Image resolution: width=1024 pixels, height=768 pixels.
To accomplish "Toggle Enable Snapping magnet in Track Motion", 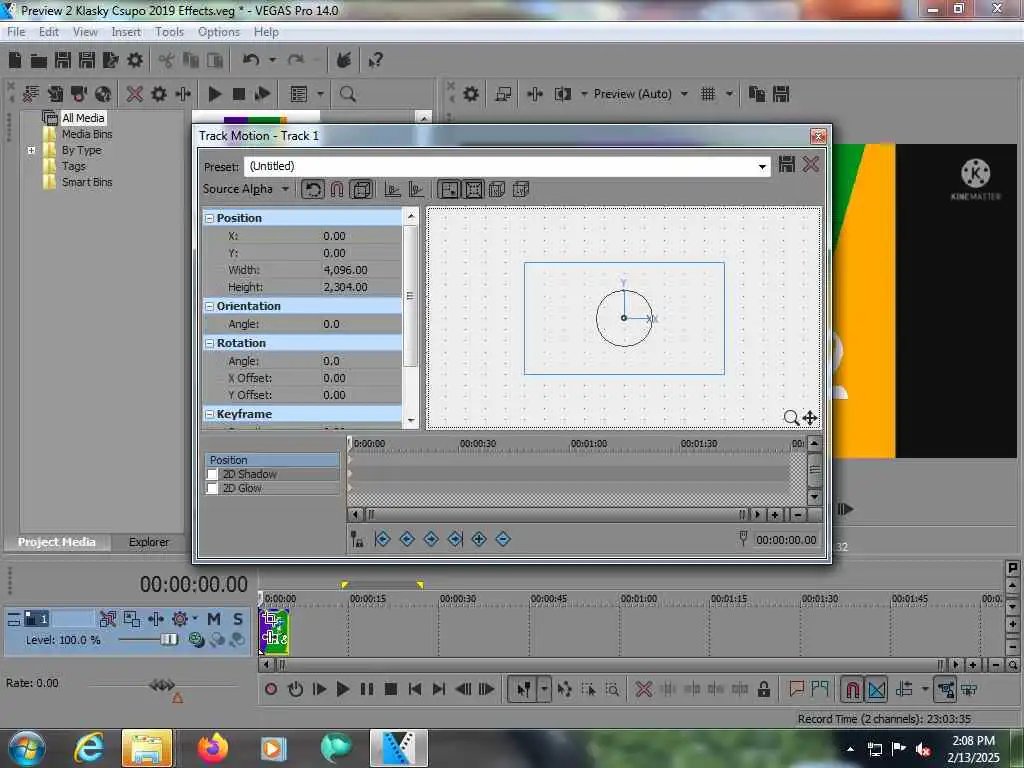I will (337, 190).
